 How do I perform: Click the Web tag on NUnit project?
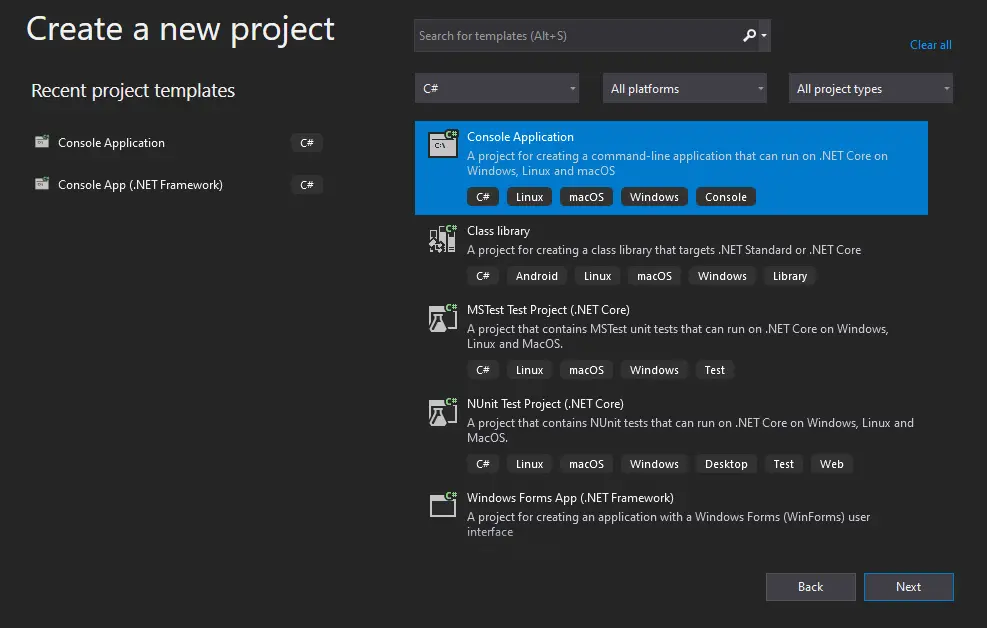(832, 464)
